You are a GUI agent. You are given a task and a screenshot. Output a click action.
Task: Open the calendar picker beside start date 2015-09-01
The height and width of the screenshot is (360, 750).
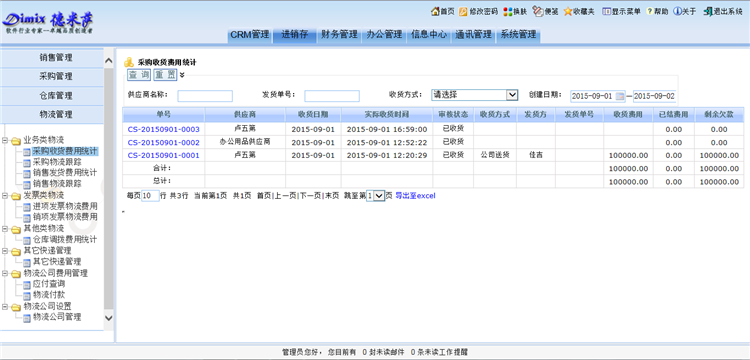(620, 96)
